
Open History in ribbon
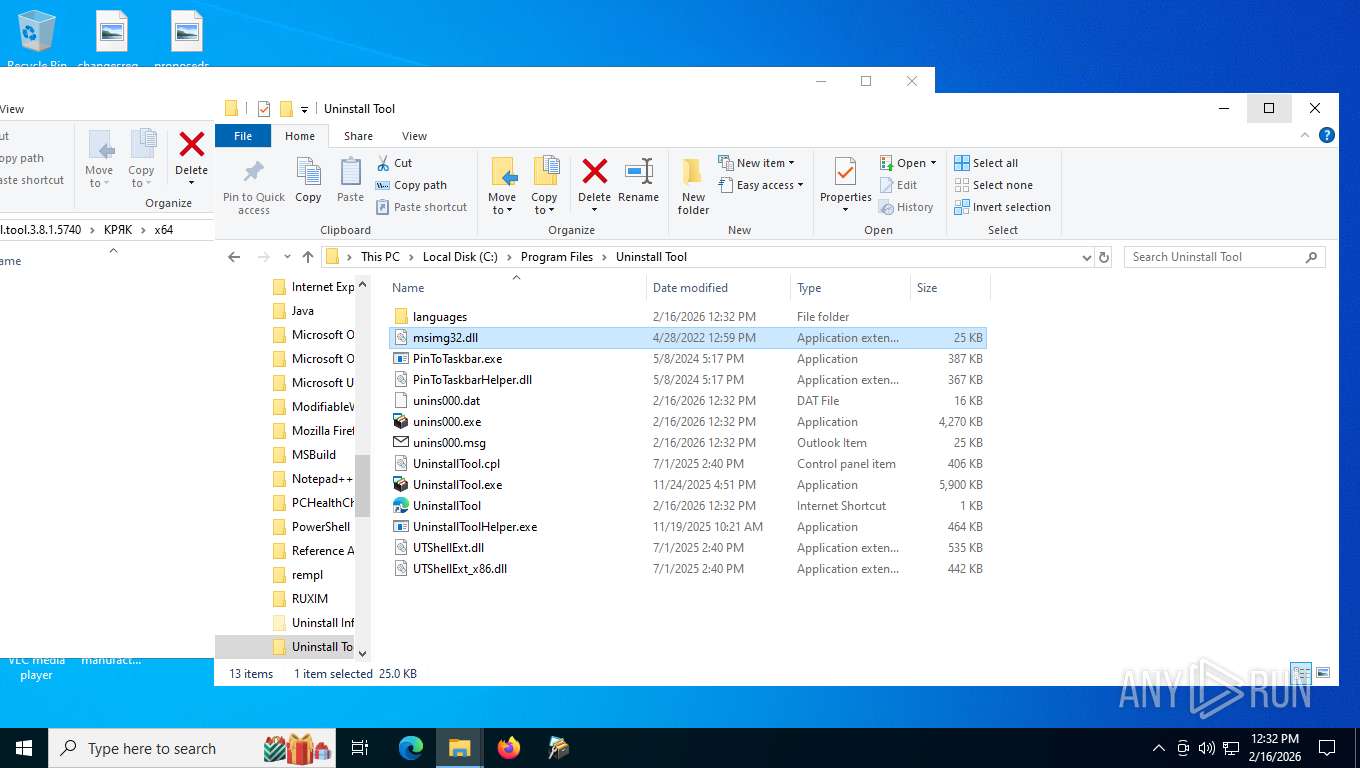[906, 207]
